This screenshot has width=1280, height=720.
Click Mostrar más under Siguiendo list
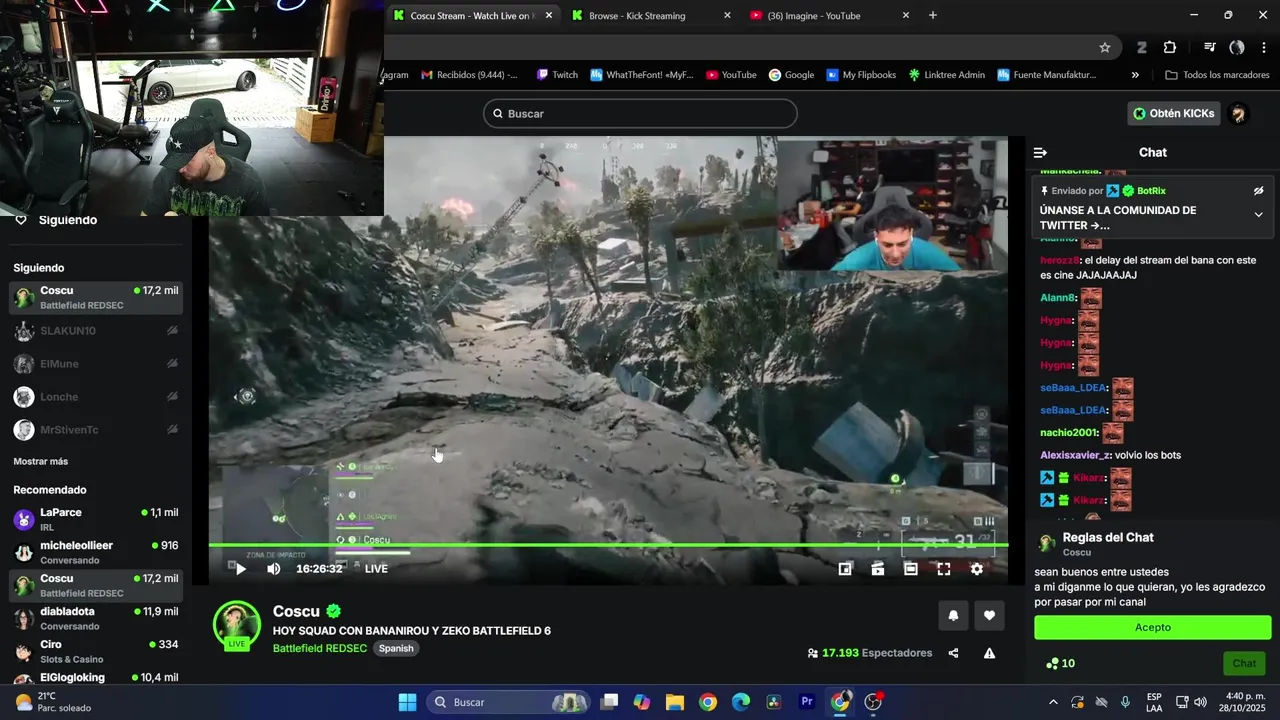(x=41, y=461)
